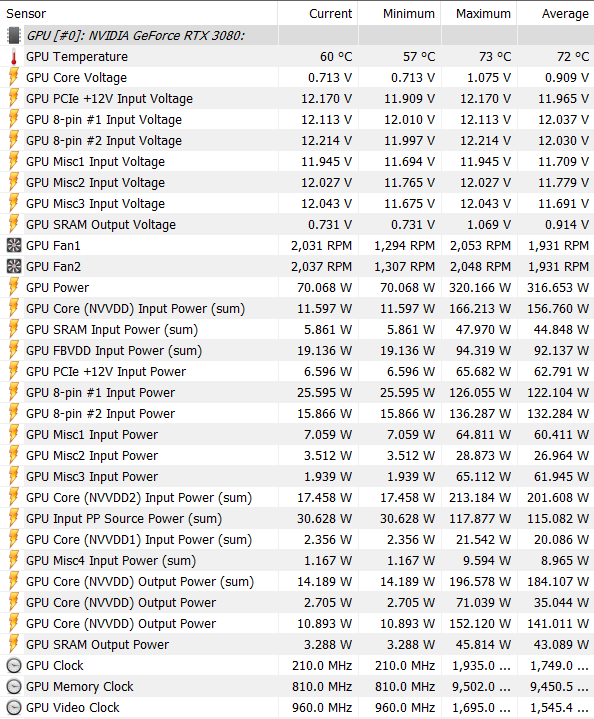594x719 pixels.
Task: Click the GPU Power current value 70.068 W
Action: [325, 288]
